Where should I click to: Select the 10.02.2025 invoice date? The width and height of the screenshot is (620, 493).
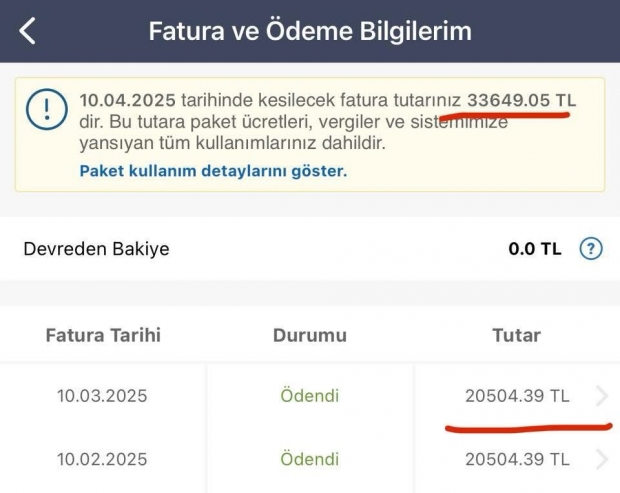102,460
